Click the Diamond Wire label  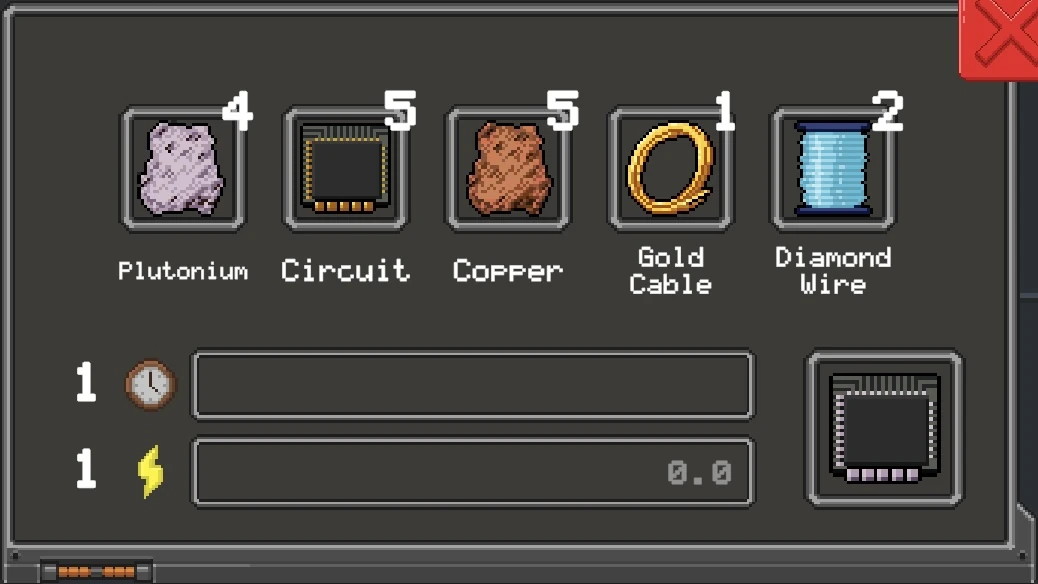[833, 270]
